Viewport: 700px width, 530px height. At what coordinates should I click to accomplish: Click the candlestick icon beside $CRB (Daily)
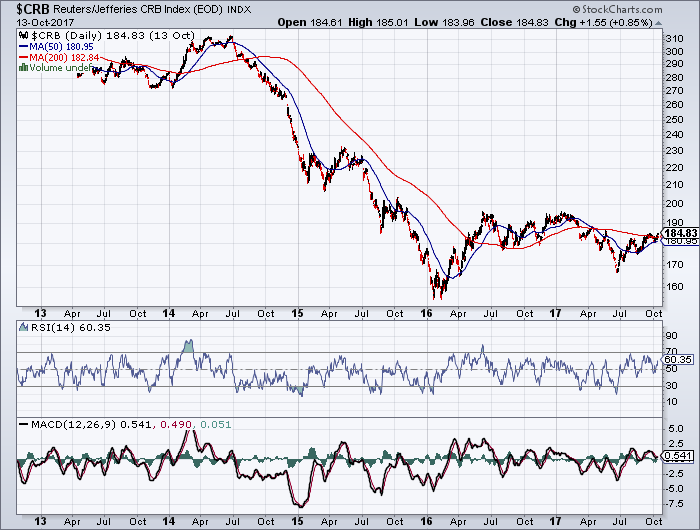click(24, 35)
